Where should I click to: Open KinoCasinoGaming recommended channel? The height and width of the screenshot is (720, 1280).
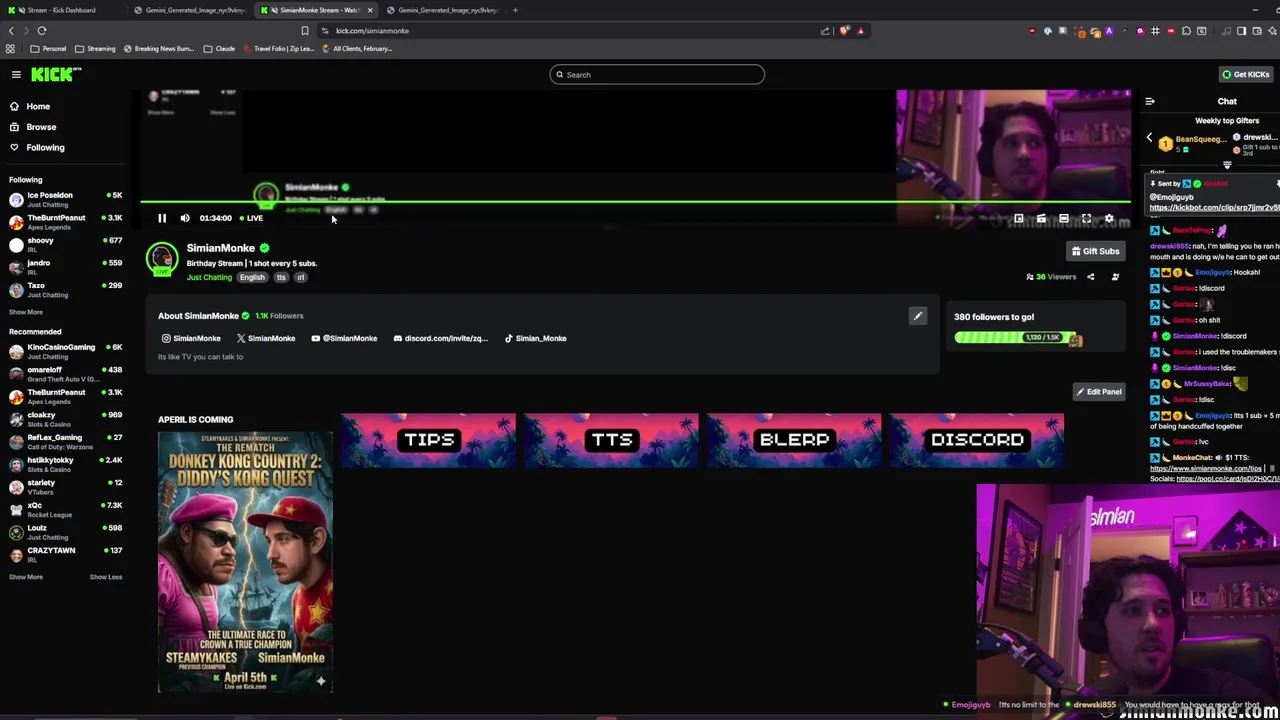pos(65,351)
